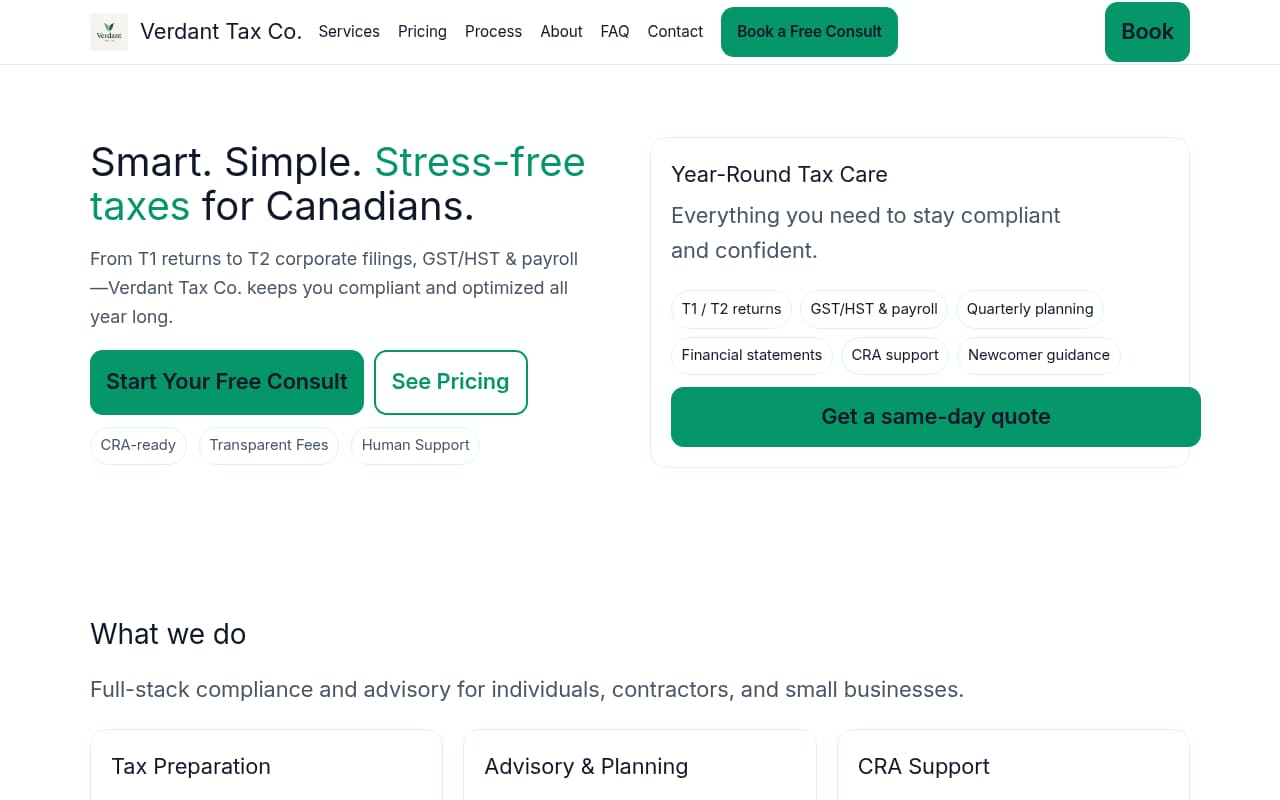Click the Verdant Tax Co. logo icon
The width and height of the screenshot is (1280, 800).
pos(109,31)
